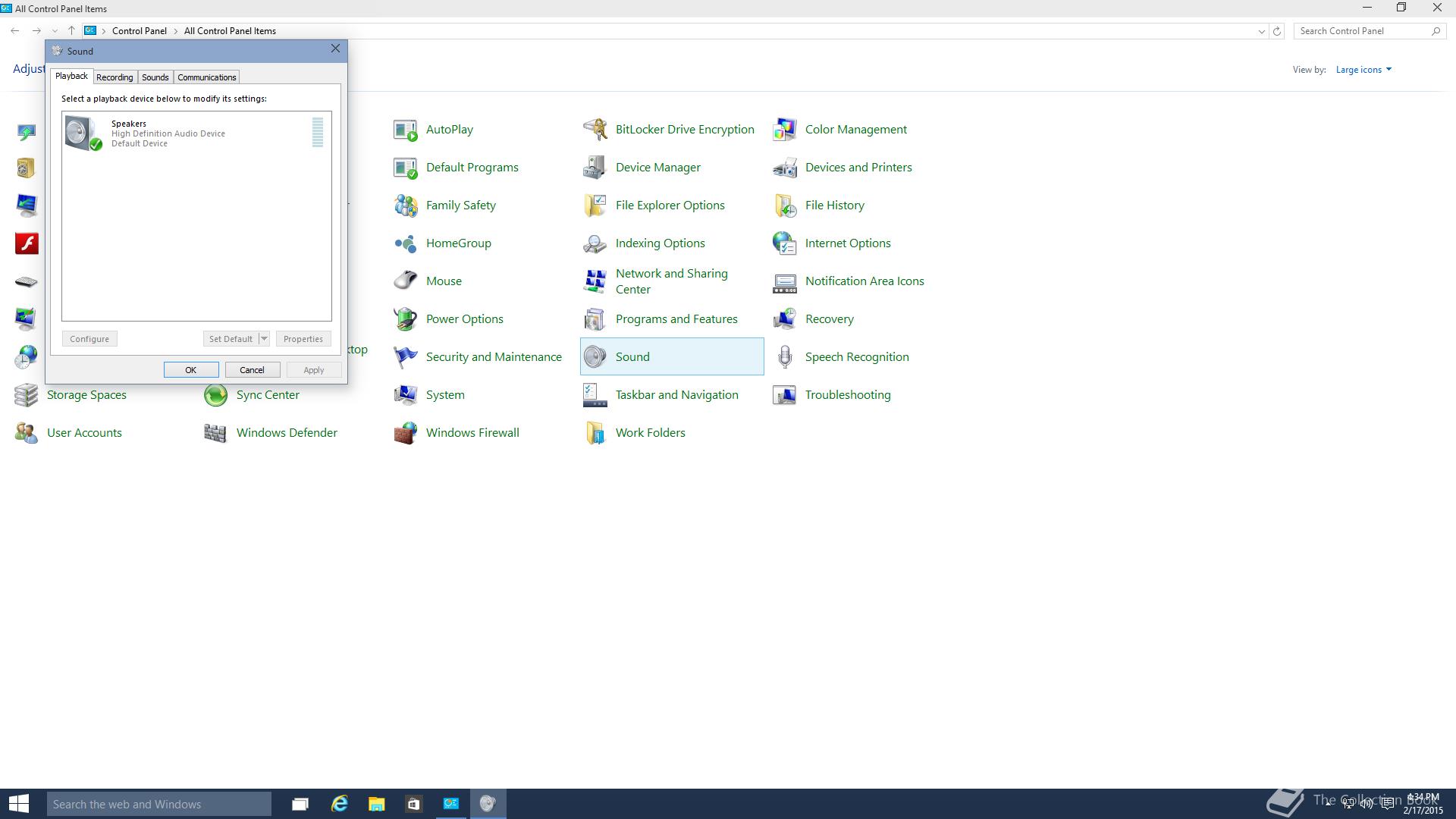Open speaker Properties button
Image resolution: width=1456 pixels, height=819 pixels.
click(303, 339)
